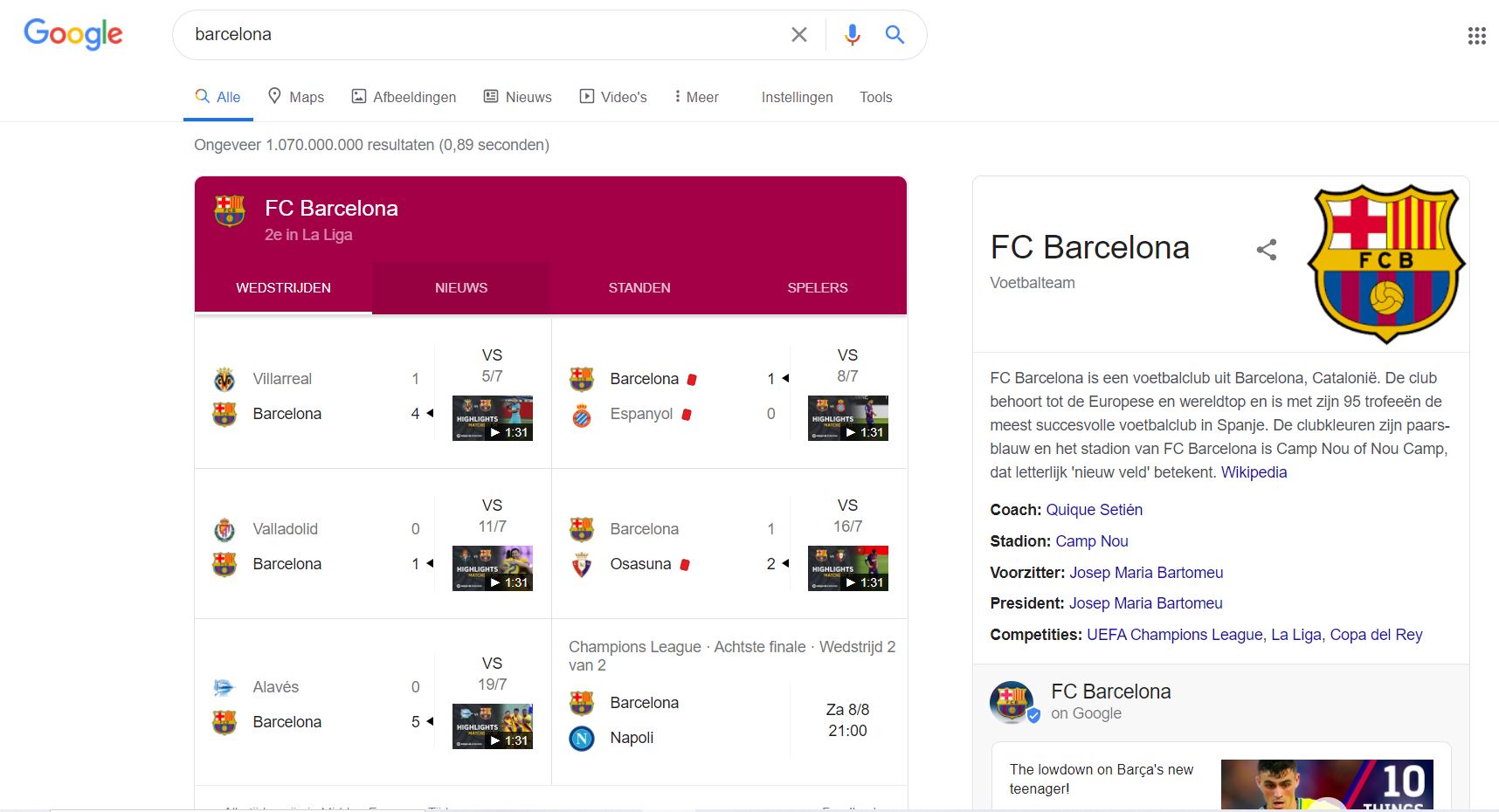Screen dimensions: 1499x812
Task: Open the Meer more-options menu
Action: coord(696,97)
